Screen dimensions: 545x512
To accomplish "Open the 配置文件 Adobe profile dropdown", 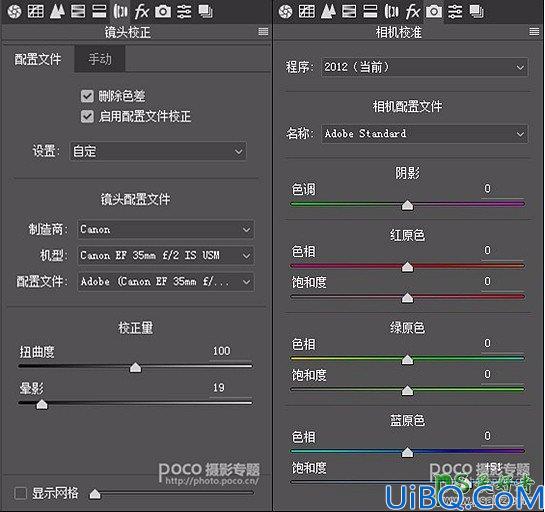I will (166, 282).
